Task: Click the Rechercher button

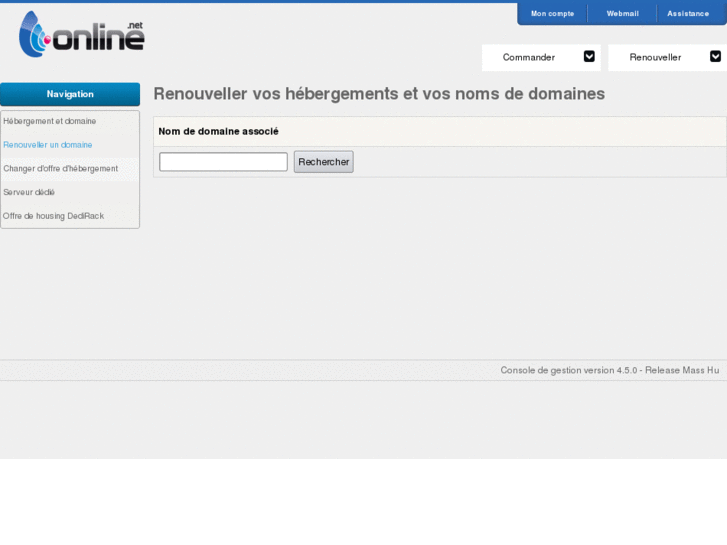Action: 324,162
